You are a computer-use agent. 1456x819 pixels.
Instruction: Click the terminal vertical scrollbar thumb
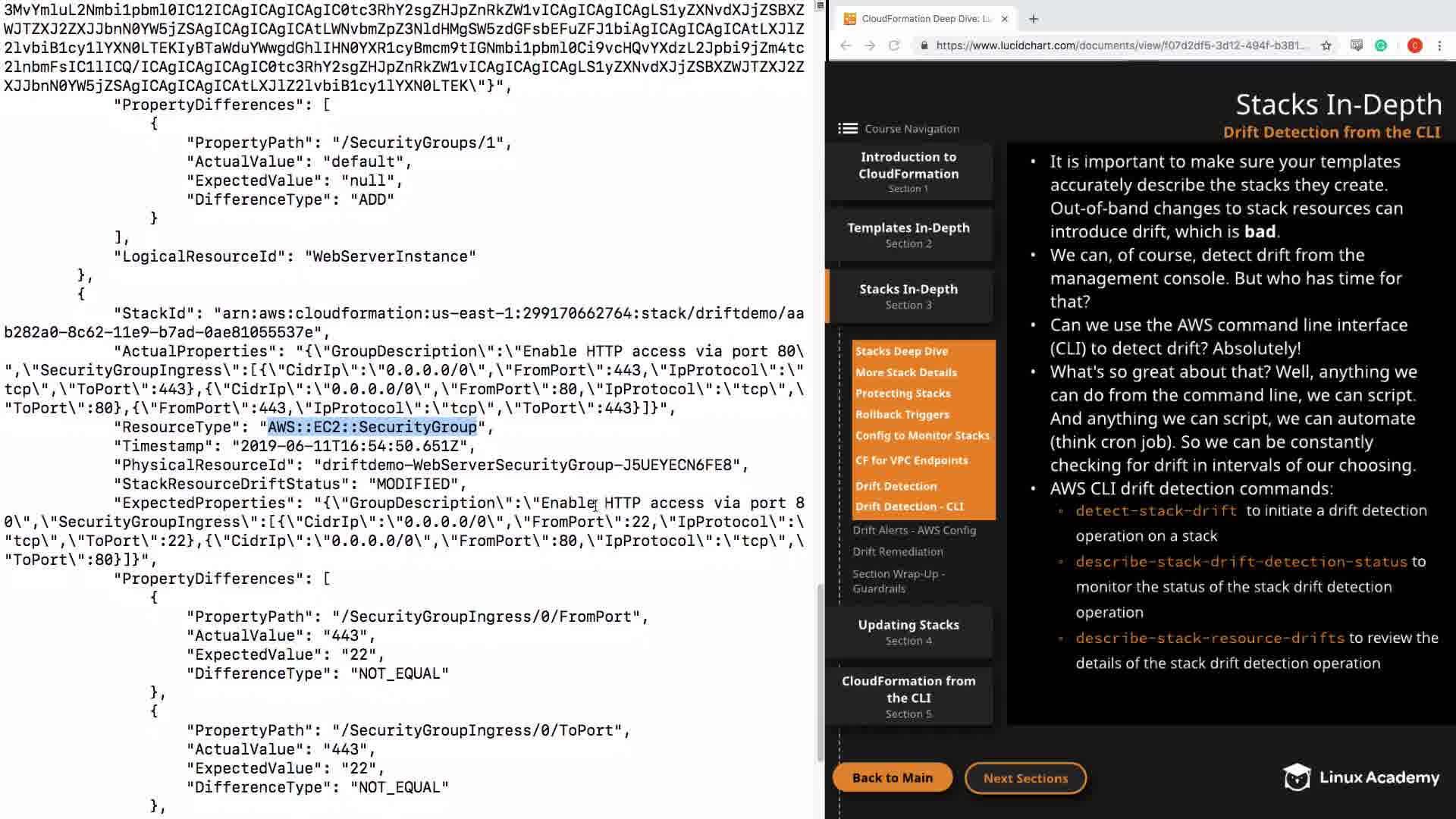click(x=819, y=671)
